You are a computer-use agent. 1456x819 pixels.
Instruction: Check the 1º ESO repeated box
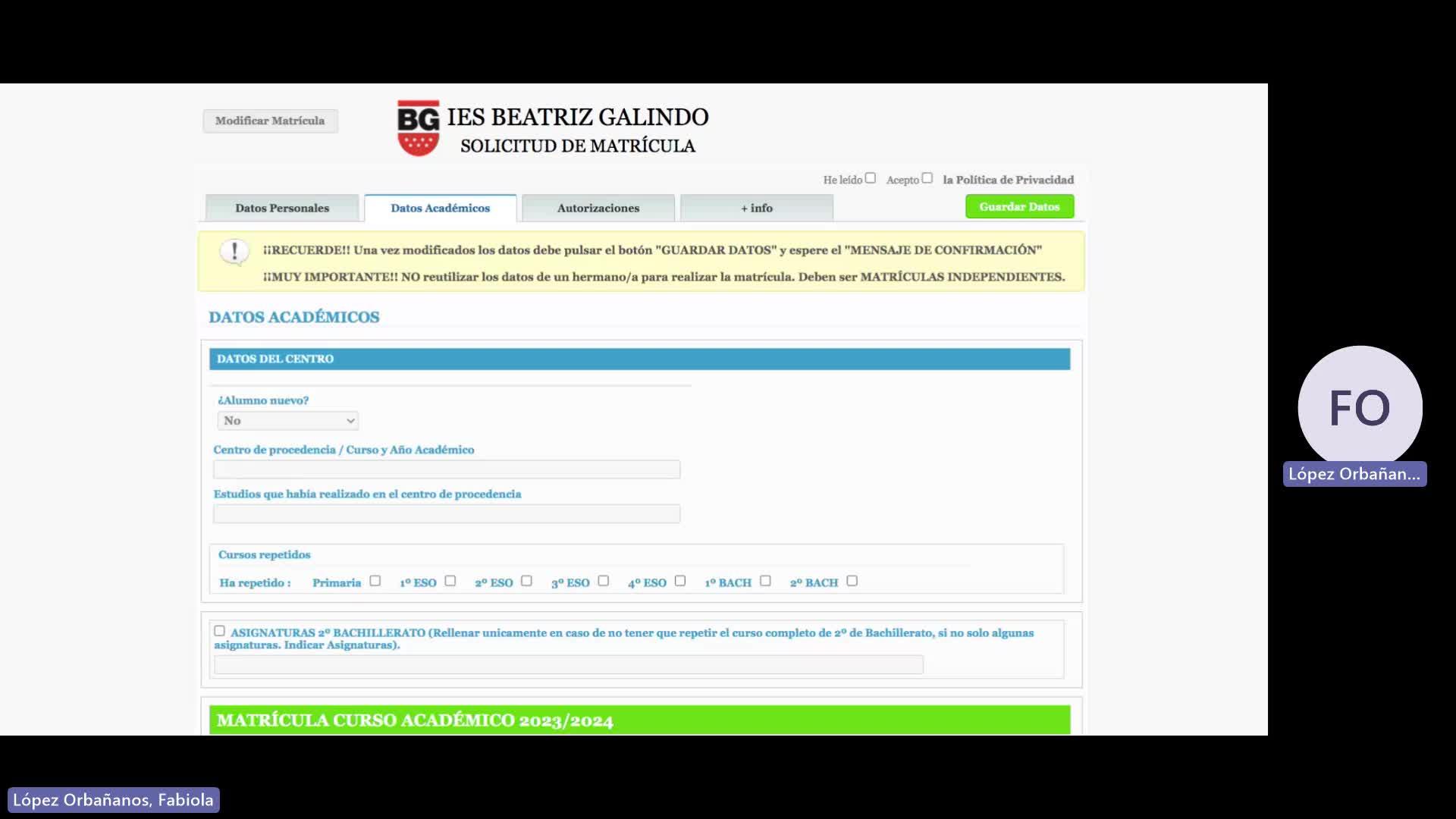coord(450,581)
